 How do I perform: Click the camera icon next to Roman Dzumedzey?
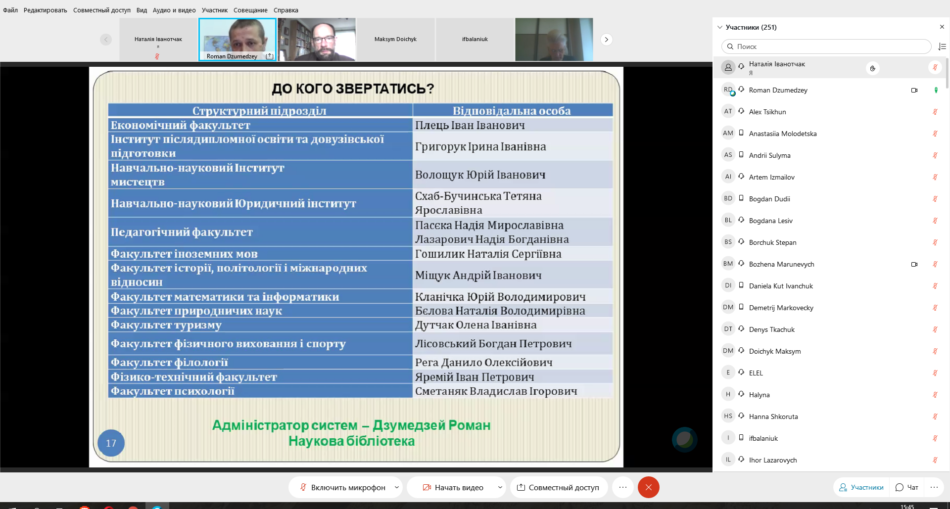pyautogui.click(x=914, y=90)
